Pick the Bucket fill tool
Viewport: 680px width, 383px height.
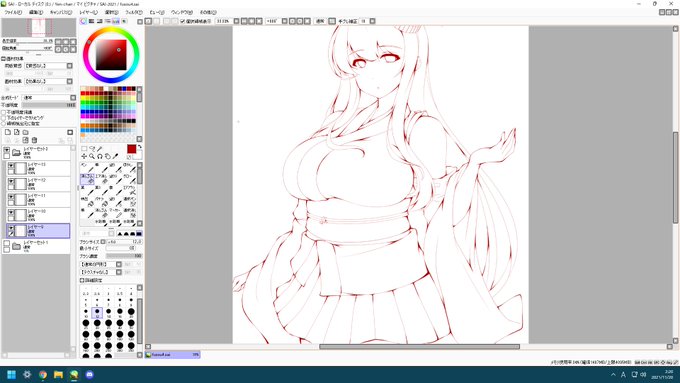101,203
